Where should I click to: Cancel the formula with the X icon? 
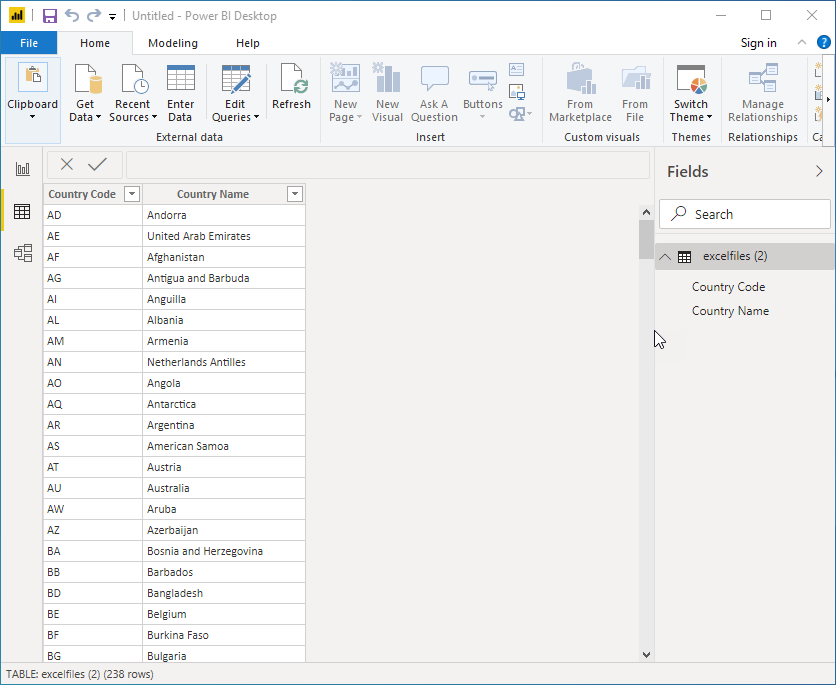tap(67, 165)
